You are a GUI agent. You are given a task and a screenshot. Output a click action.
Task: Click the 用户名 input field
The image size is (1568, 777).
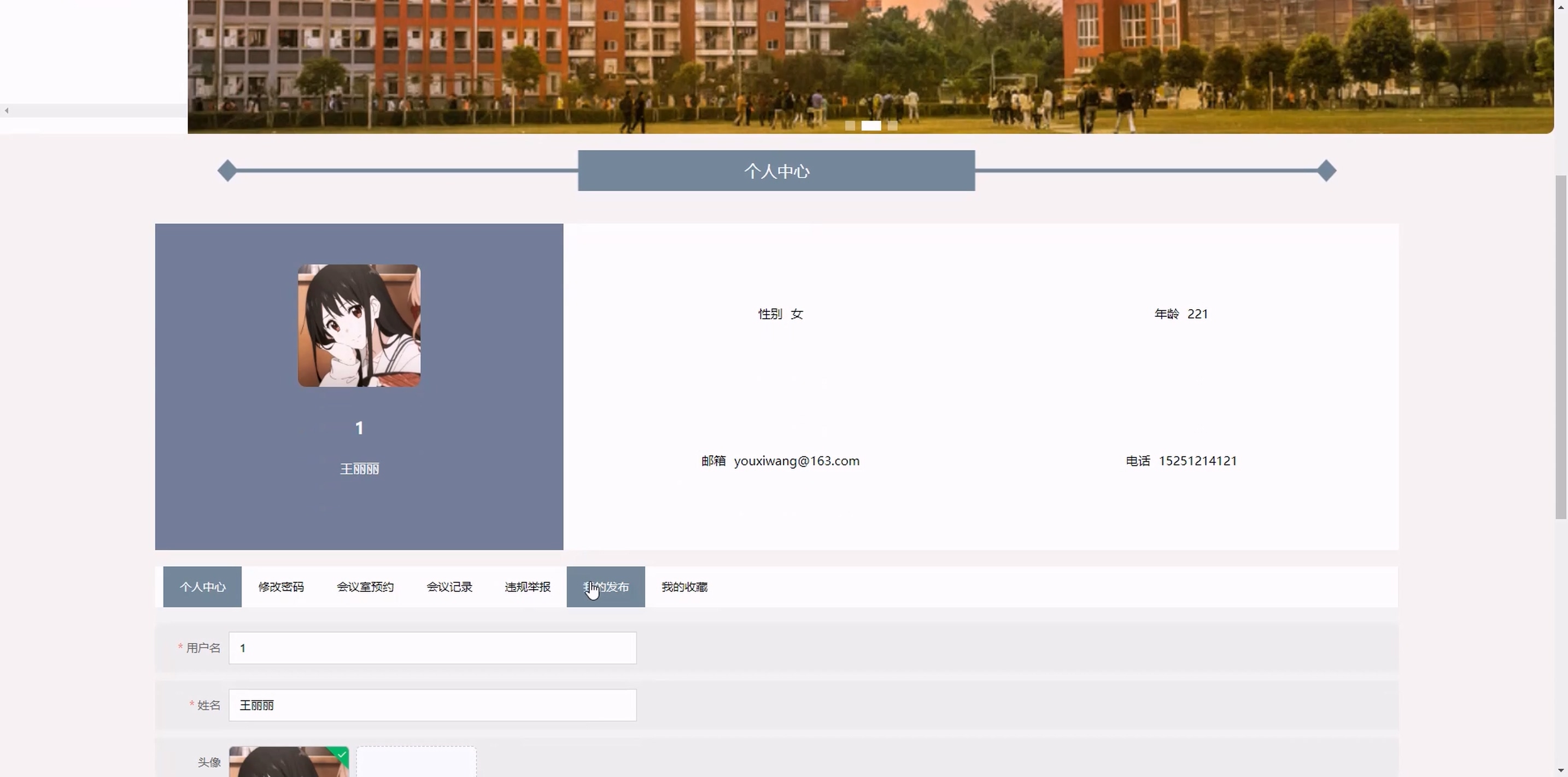click(x=432, y=648)
